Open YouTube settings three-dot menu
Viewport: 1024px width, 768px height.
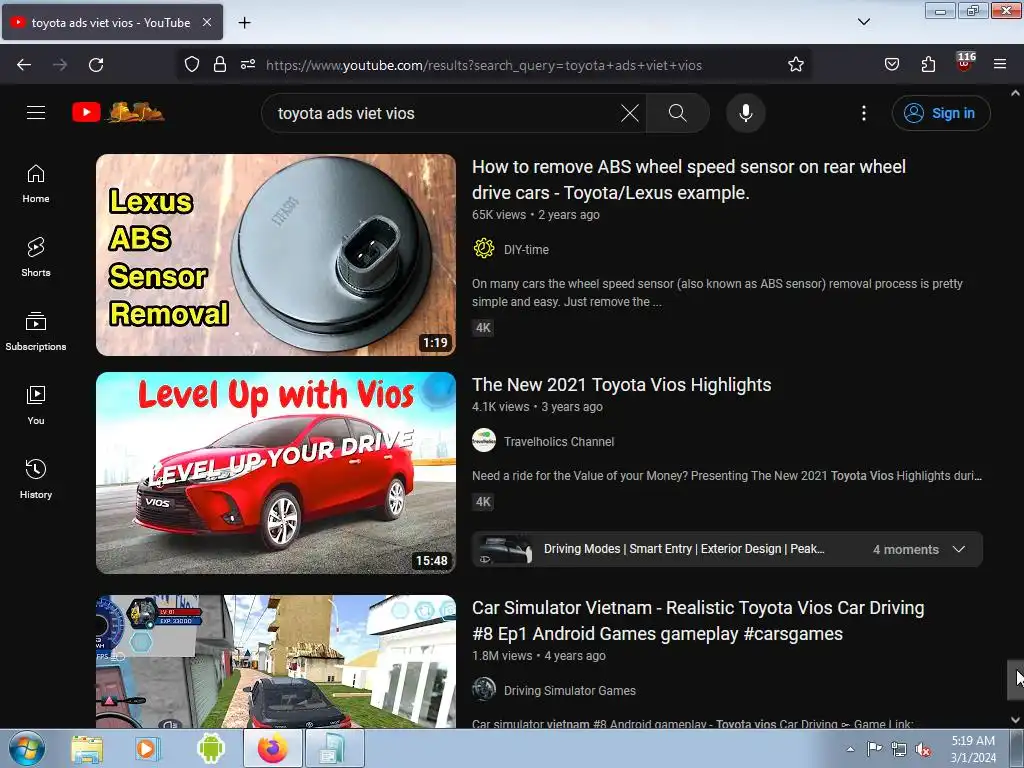[864, 113]
